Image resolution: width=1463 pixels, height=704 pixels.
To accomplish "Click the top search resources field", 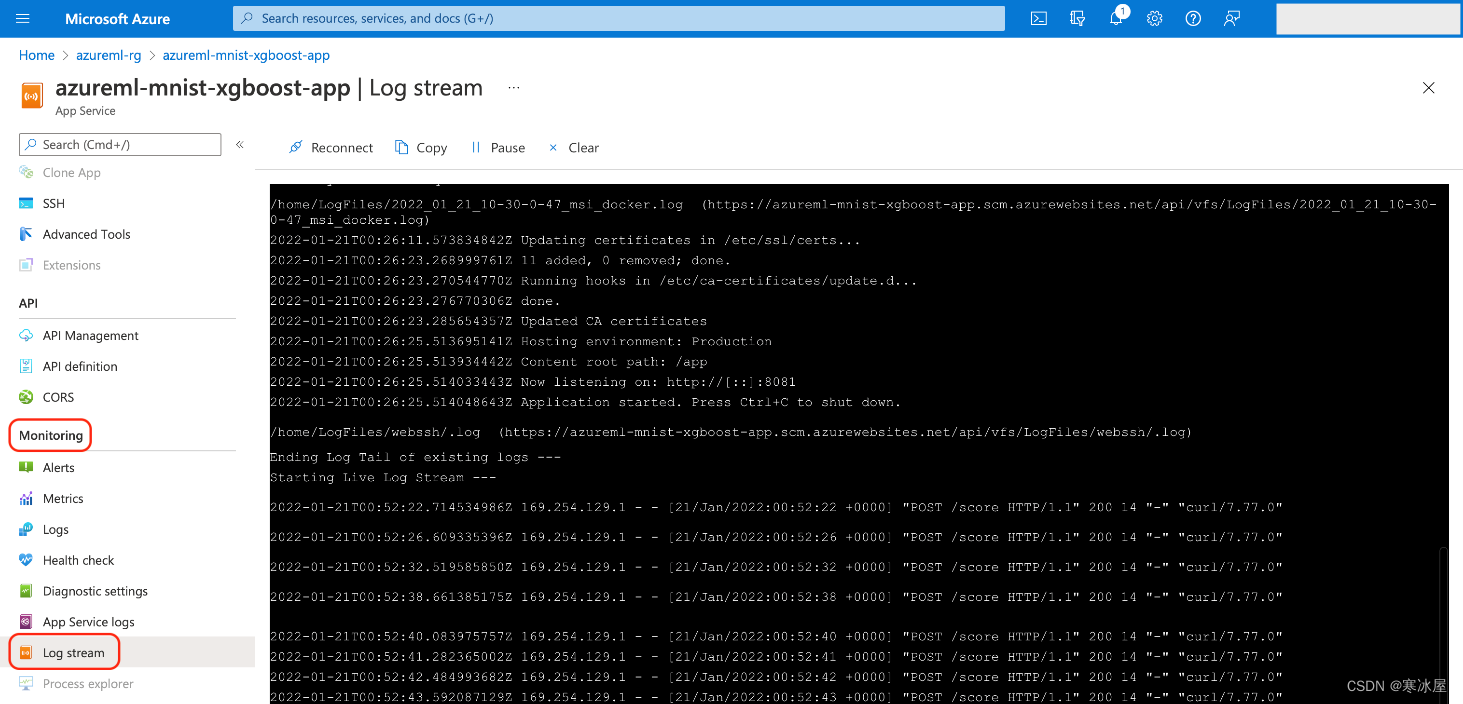I will point(618,18).
